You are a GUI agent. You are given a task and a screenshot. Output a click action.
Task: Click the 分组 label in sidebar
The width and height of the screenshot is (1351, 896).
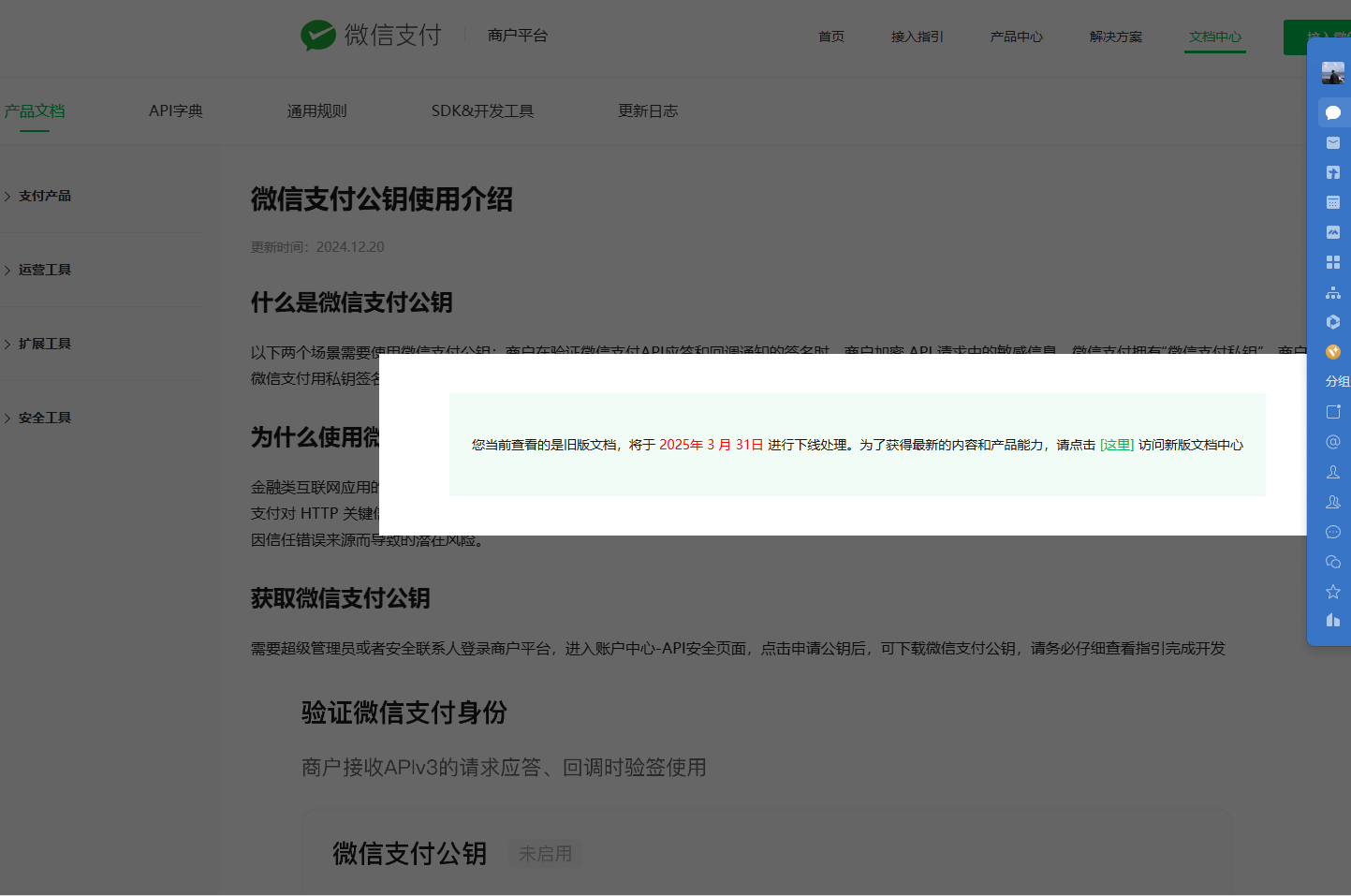click(x=1337, y=381)
